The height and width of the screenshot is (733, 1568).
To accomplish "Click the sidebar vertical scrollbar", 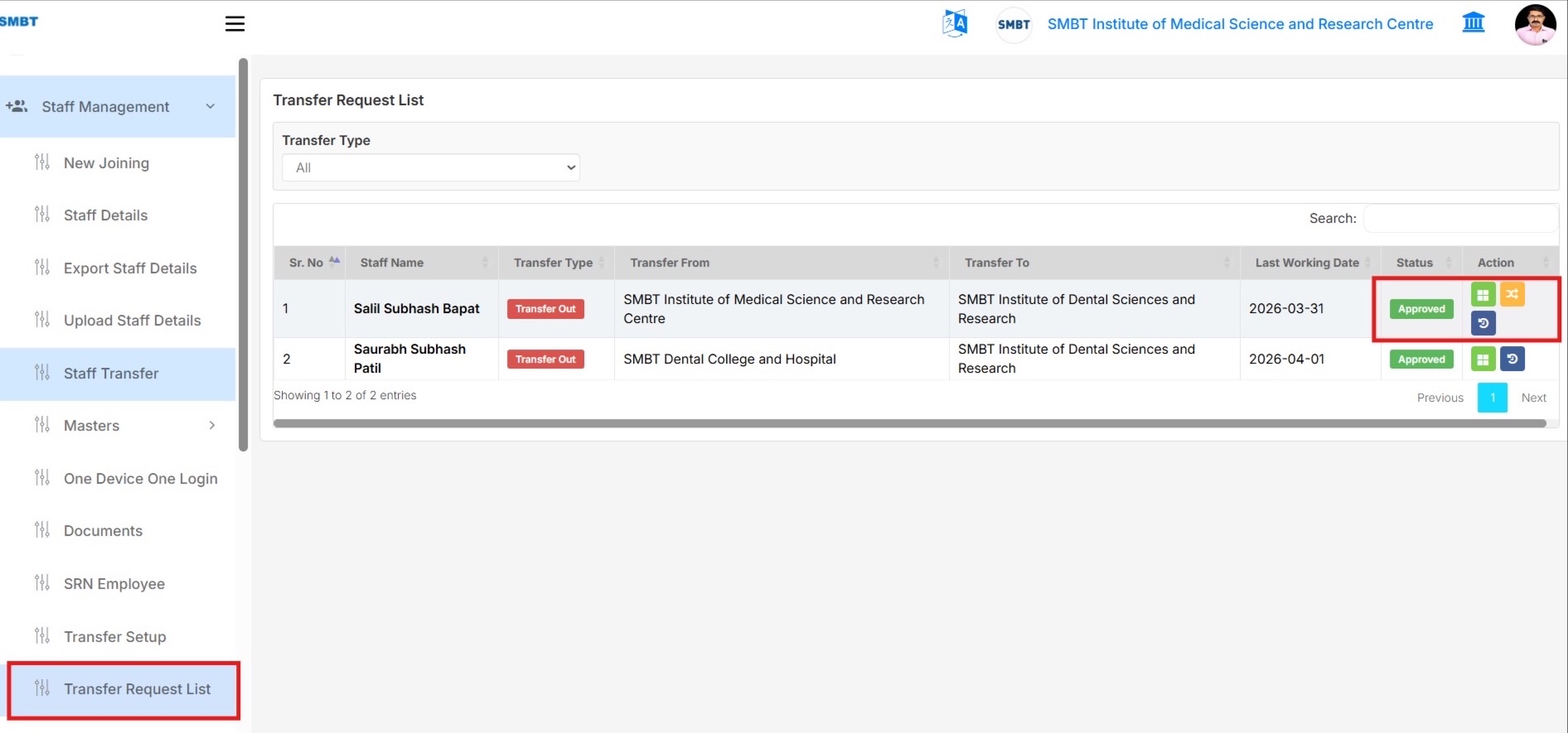I will click(243, 254).
